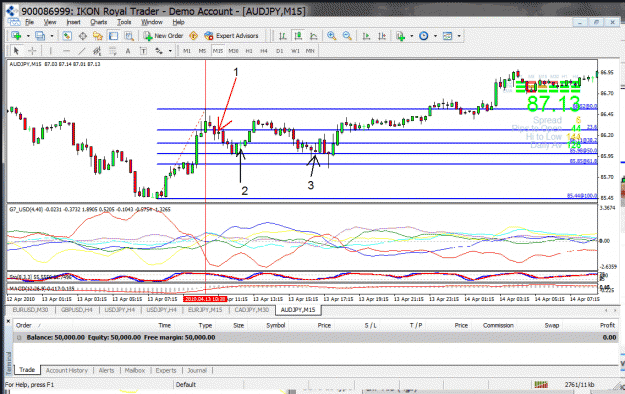Switch timeframe to H1

[x=249, y=51]
